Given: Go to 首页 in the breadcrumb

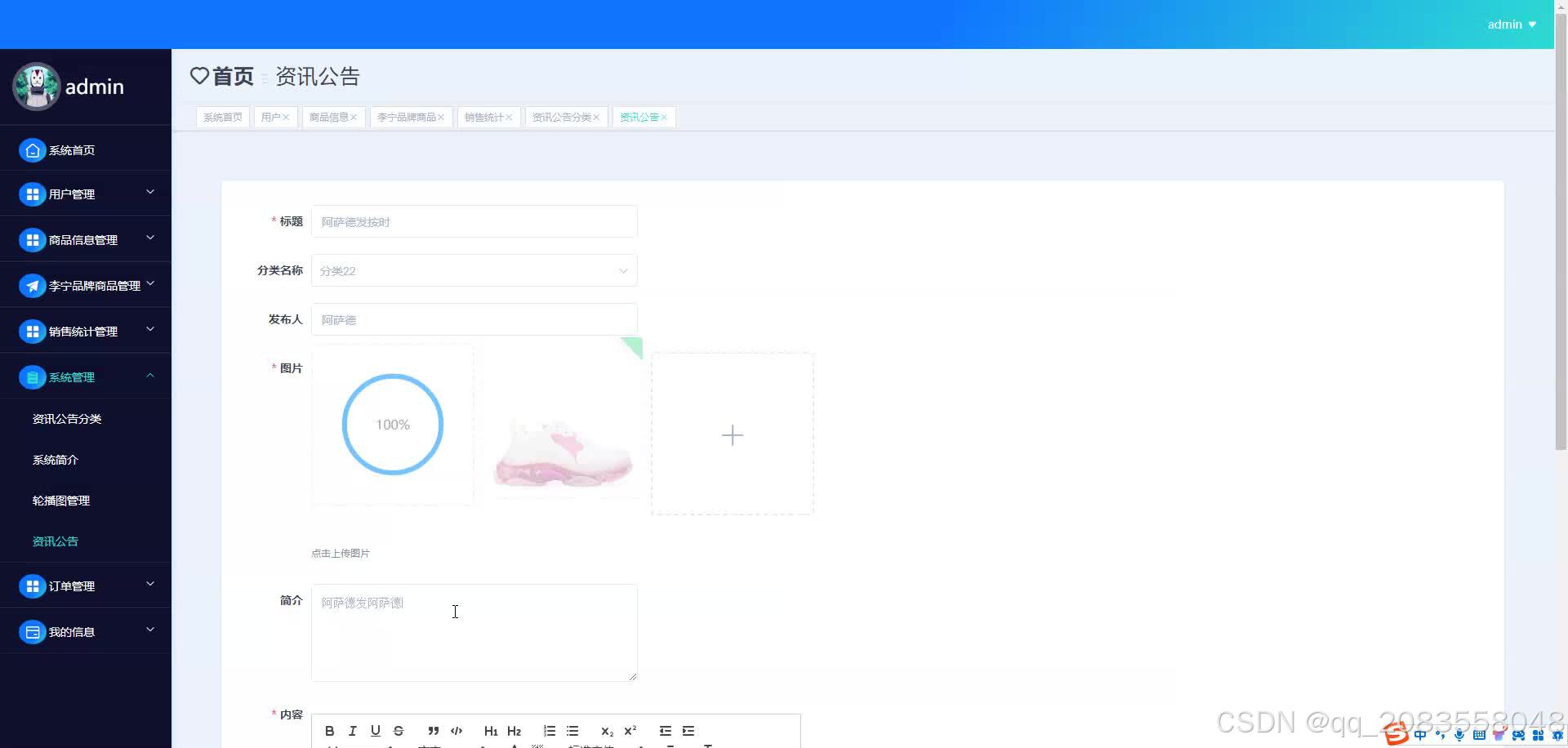Looking at the screenshot, I should pyautogui.click(x=233, y=76).
